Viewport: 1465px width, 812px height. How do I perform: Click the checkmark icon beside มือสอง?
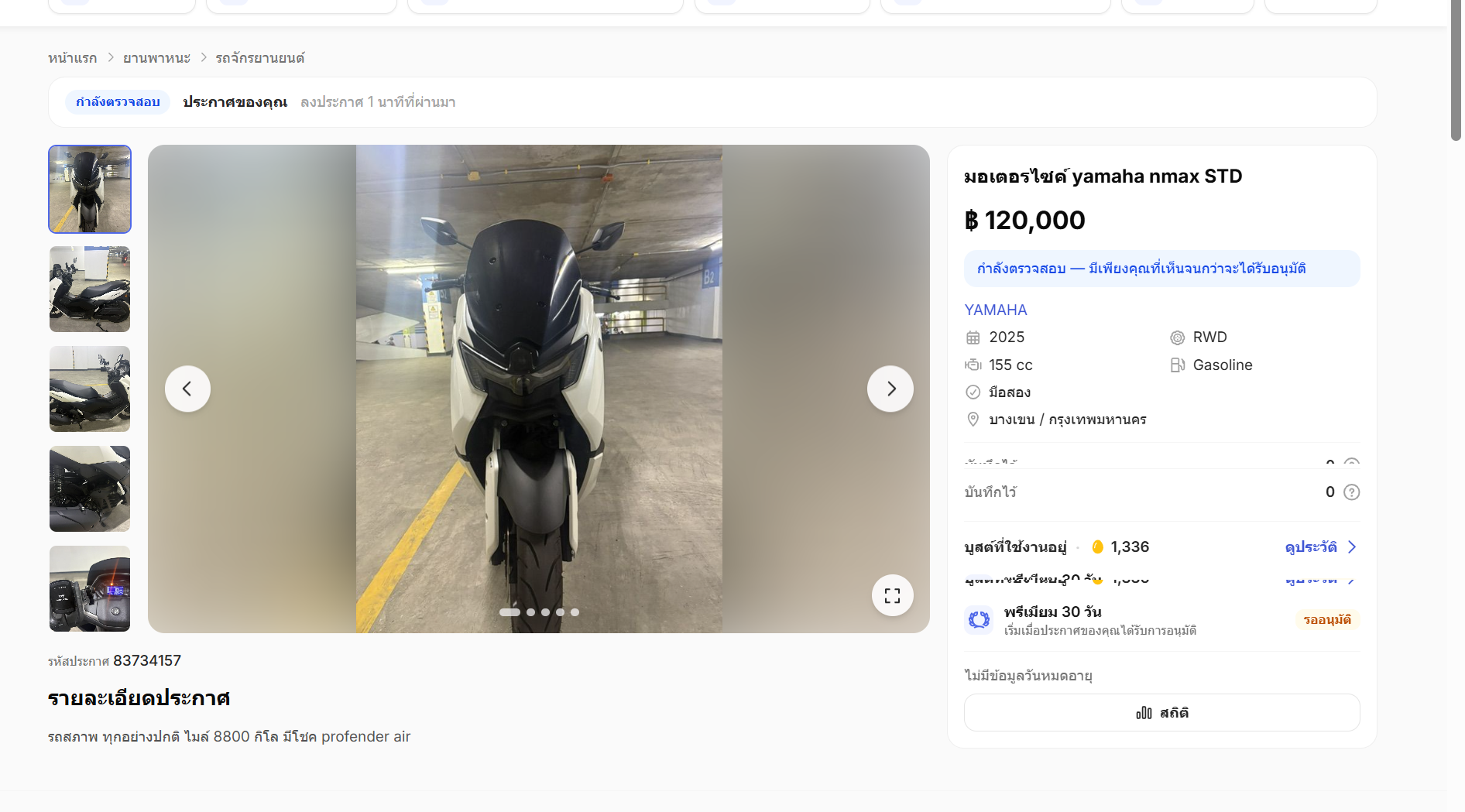coord(973,392)
